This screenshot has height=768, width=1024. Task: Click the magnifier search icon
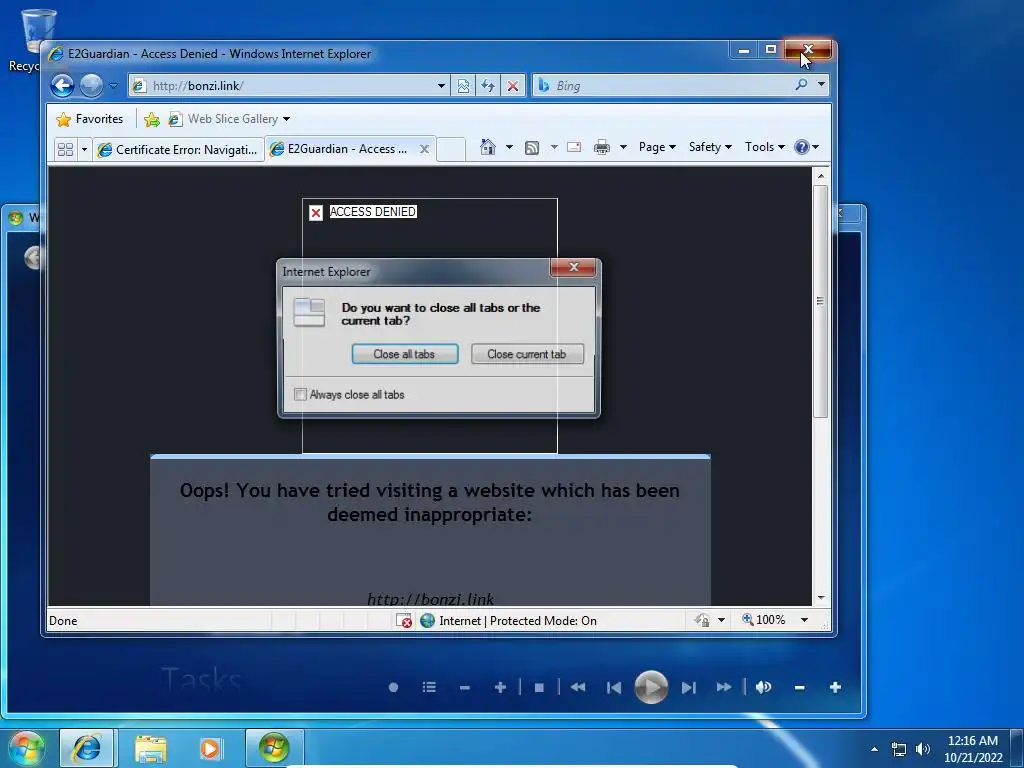(x=802, y=85)
